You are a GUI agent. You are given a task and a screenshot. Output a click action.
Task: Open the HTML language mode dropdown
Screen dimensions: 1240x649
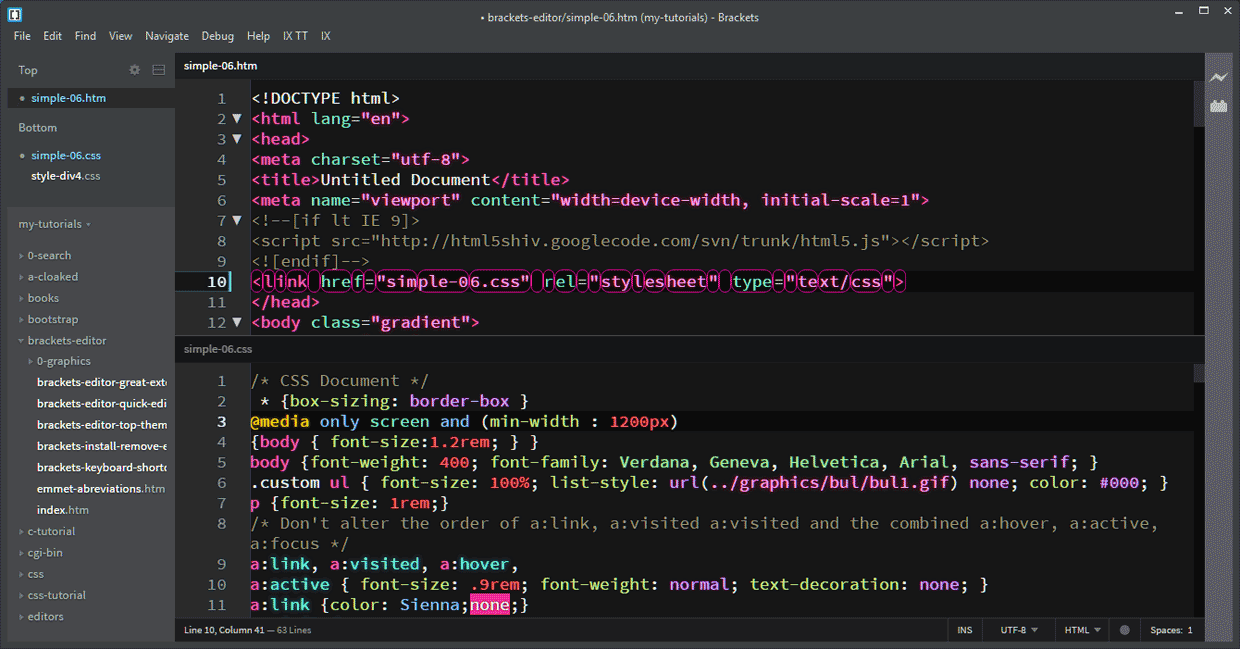[1083, 631]
